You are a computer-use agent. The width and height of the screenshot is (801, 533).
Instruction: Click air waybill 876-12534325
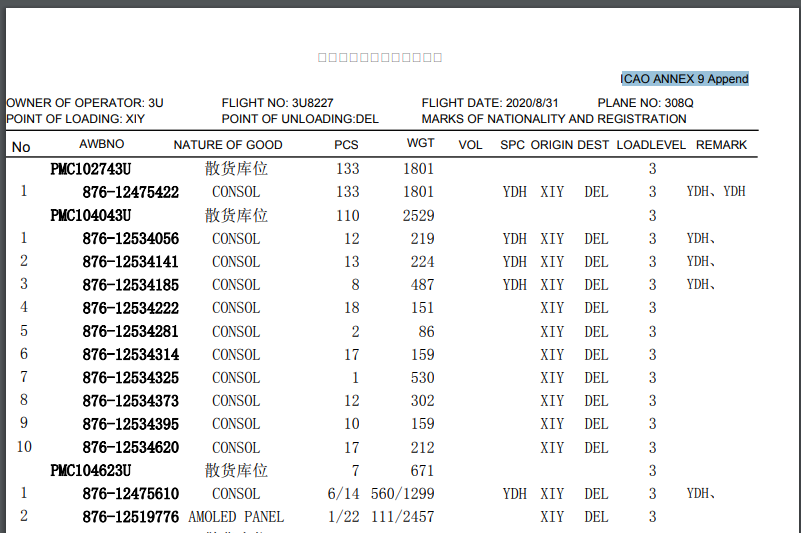click(x=130, y=378)
